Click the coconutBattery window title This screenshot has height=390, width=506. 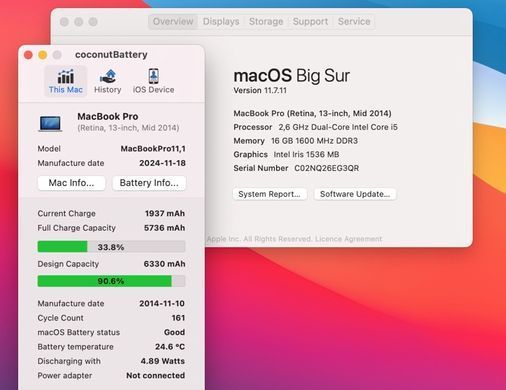tap(111, 55)
